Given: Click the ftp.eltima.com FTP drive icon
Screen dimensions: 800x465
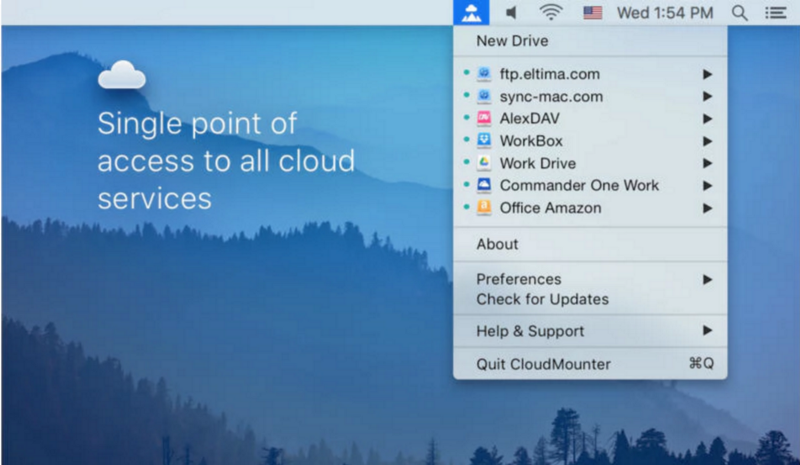Looking at the screenshot, I should [484, 74].
